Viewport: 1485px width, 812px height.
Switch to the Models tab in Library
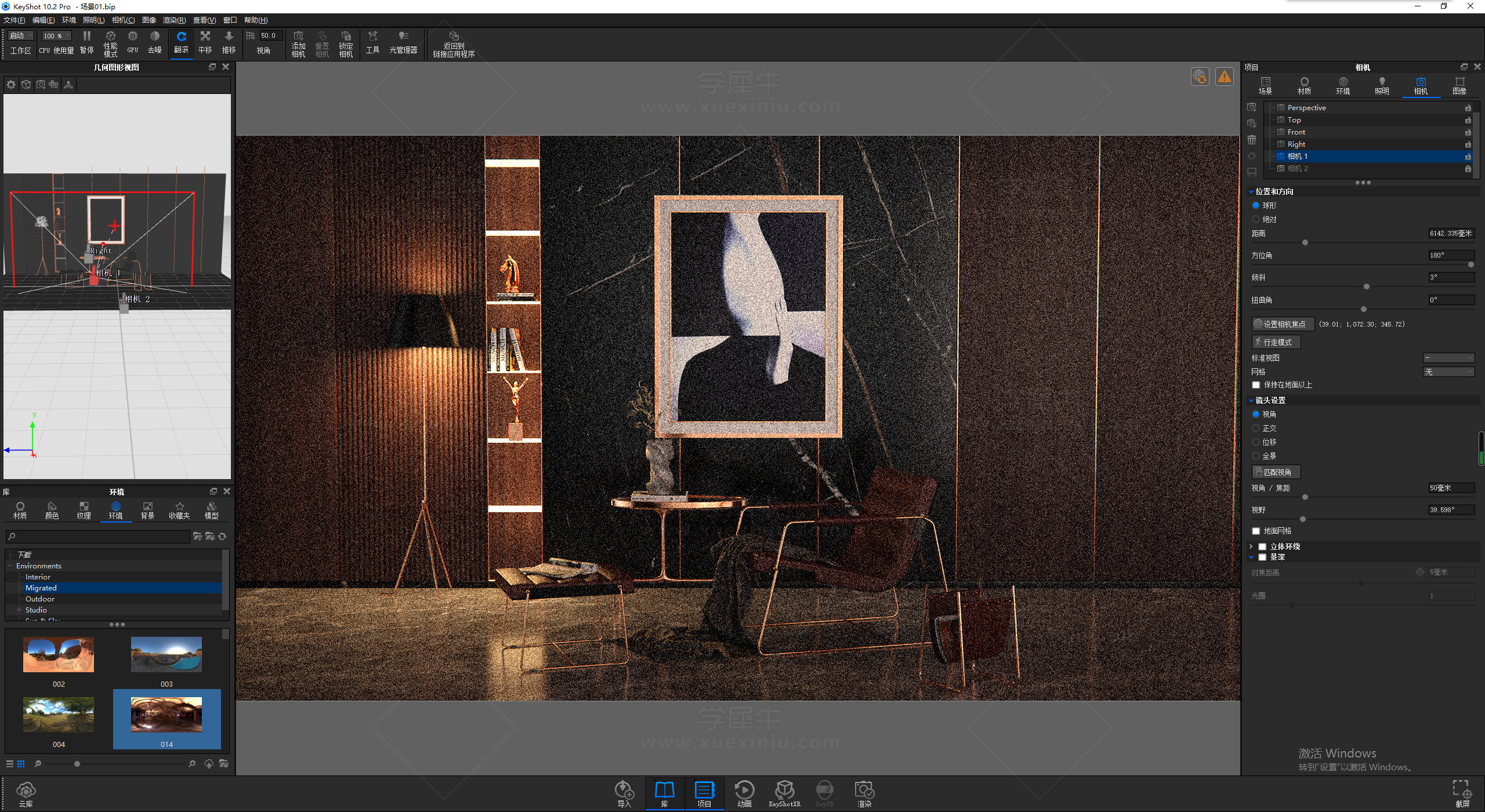coord(211,510)
